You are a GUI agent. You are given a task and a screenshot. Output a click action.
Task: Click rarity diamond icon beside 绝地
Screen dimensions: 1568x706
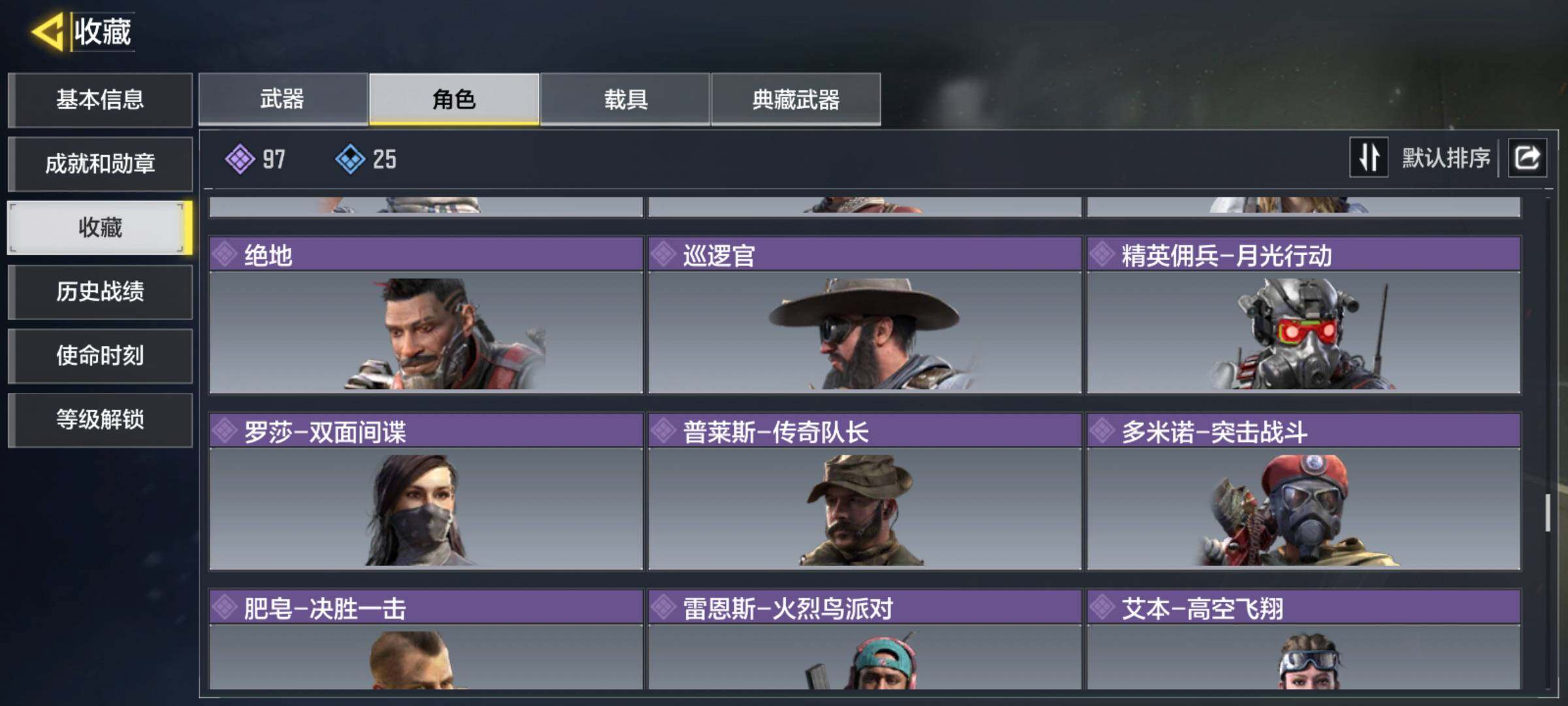click(x=225, y=254)
